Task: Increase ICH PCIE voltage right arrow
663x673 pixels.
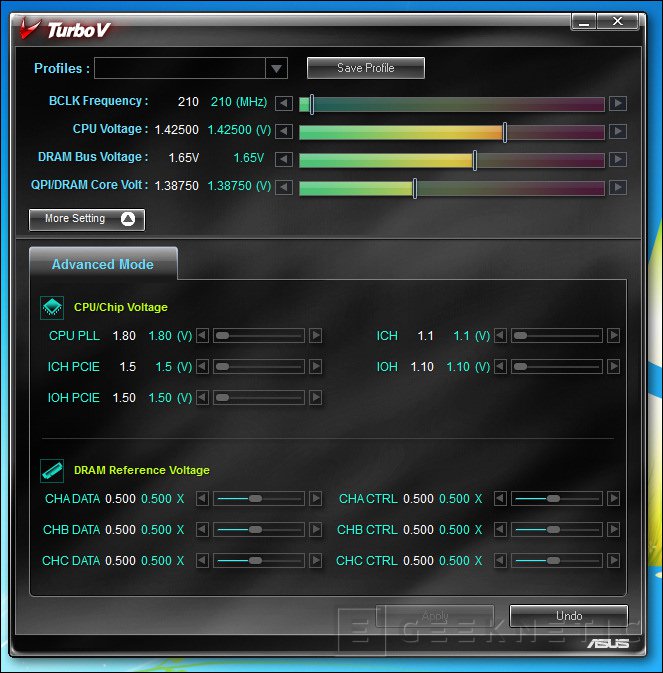Action: pos(315,367)
